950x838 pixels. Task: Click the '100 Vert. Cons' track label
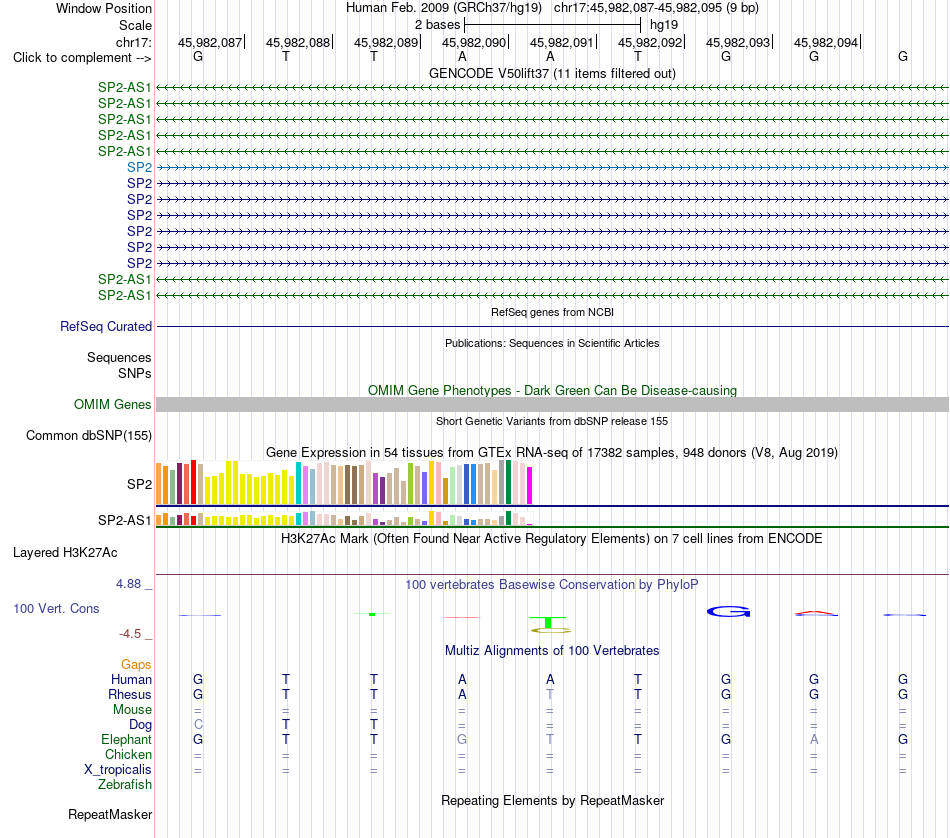point(56,608)
